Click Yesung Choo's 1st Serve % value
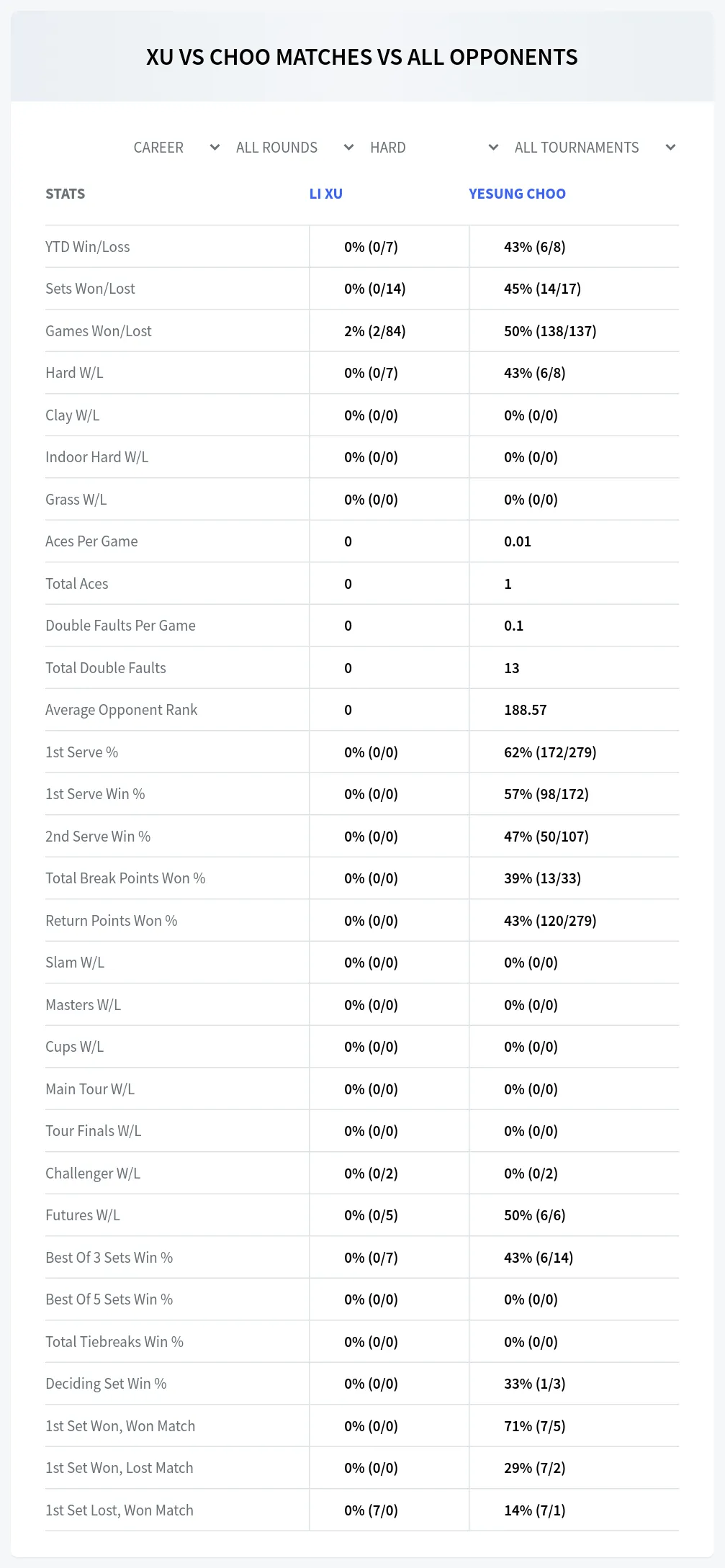This screenshot has height=1568, width=725. pos(550,752)
